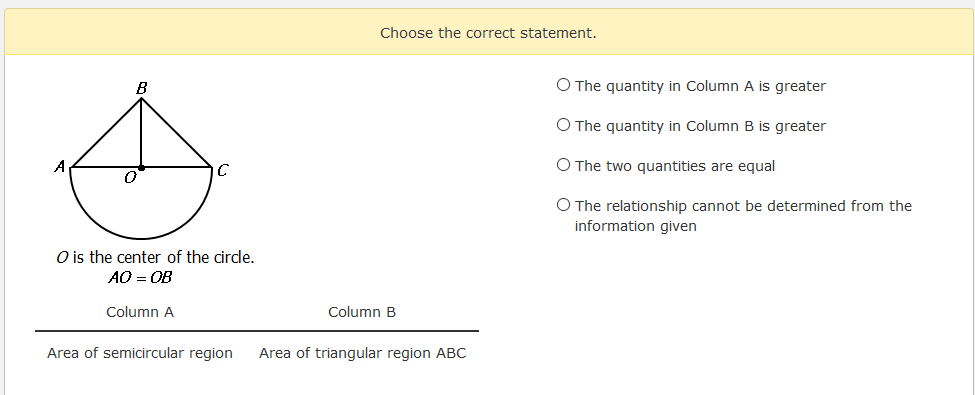975x395 pixels.
Task: Click the 'information given' answer text
Action: (635, 226)
